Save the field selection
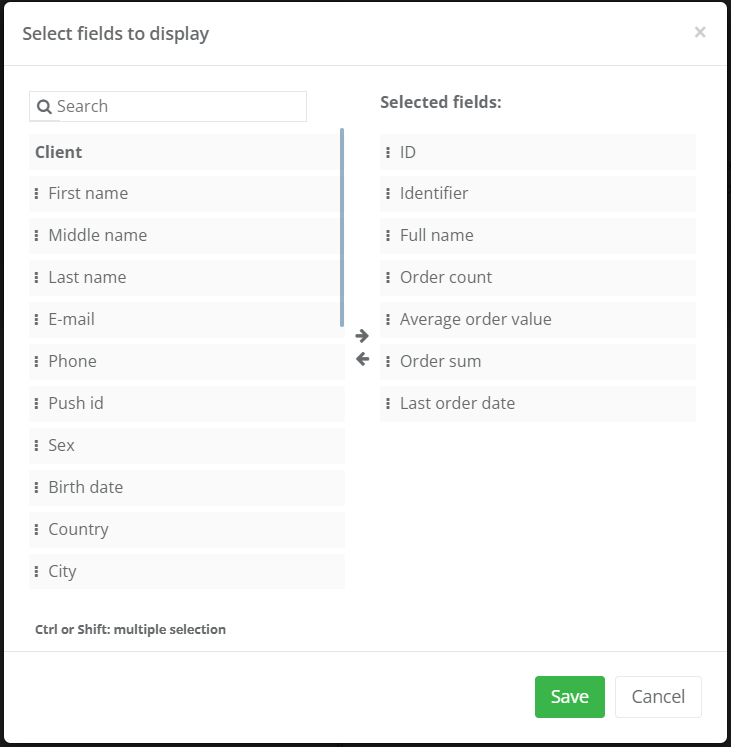The height and width of the screenshot is (747, 731). [x=569, y=697]
